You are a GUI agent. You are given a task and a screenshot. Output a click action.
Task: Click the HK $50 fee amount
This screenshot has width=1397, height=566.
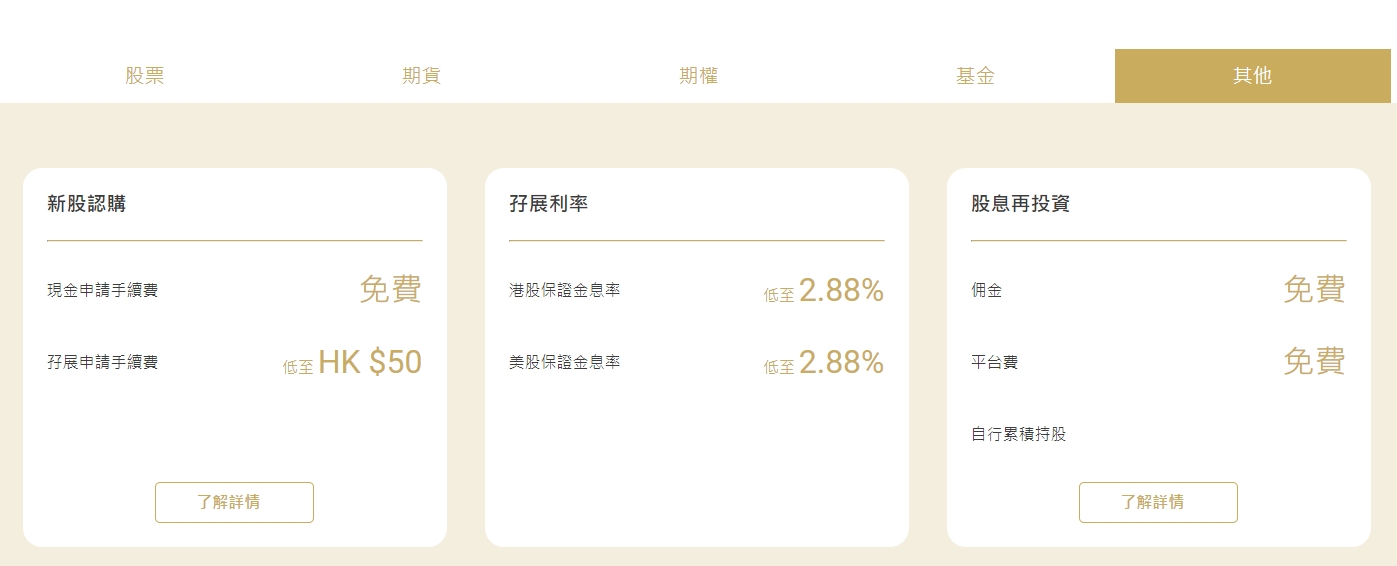pyautogui.click(x=370, y=362)
